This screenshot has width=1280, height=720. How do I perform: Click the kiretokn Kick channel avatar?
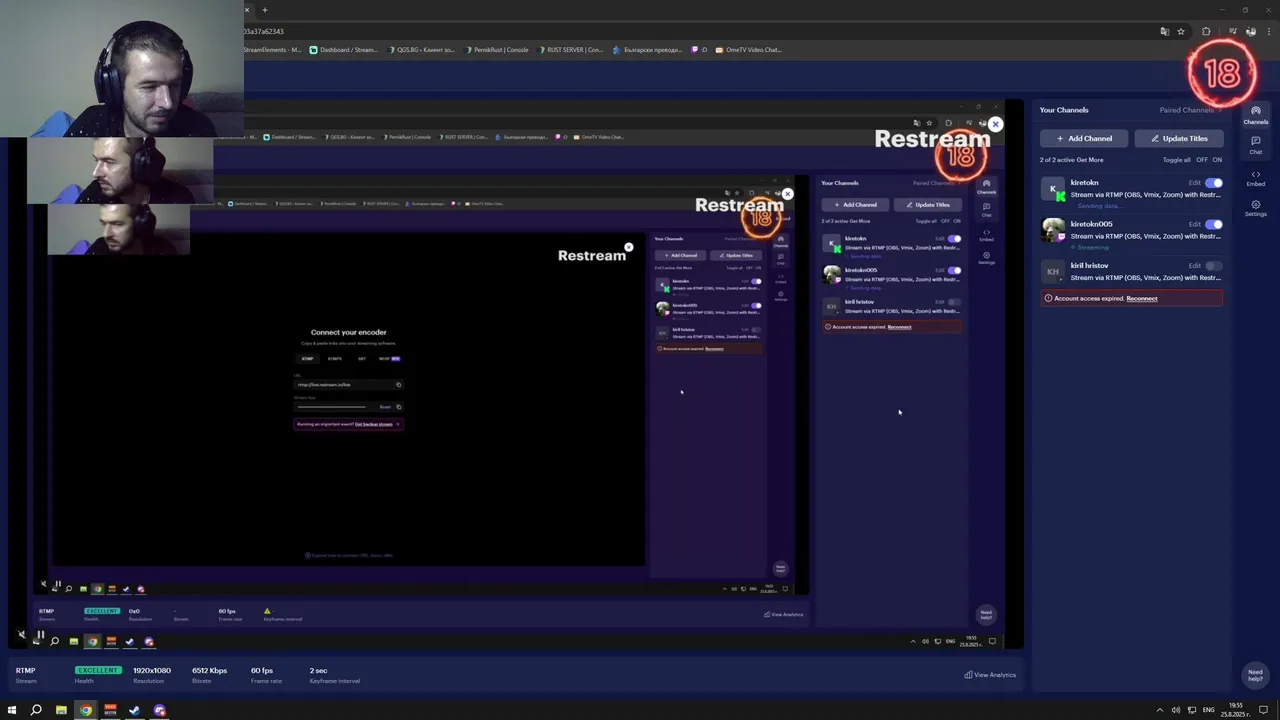tap(1052, 188)
